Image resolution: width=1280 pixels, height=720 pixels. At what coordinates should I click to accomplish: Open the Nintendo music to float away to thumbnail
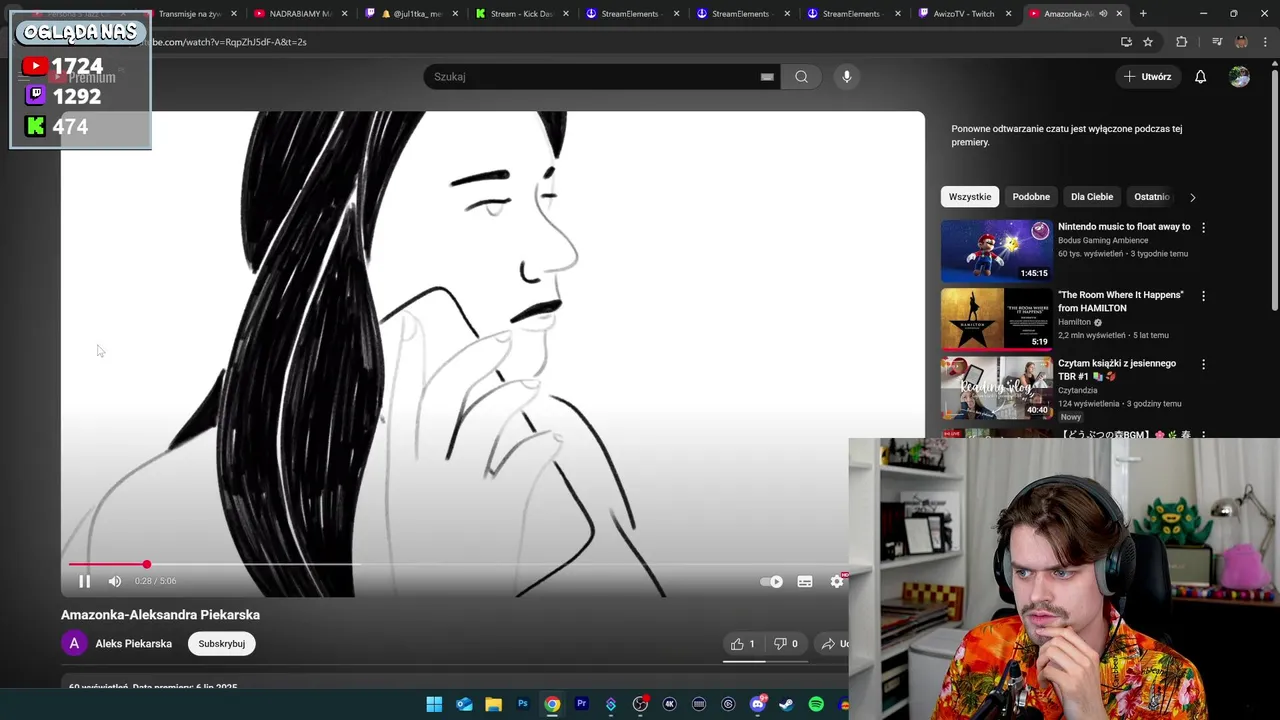997,251
